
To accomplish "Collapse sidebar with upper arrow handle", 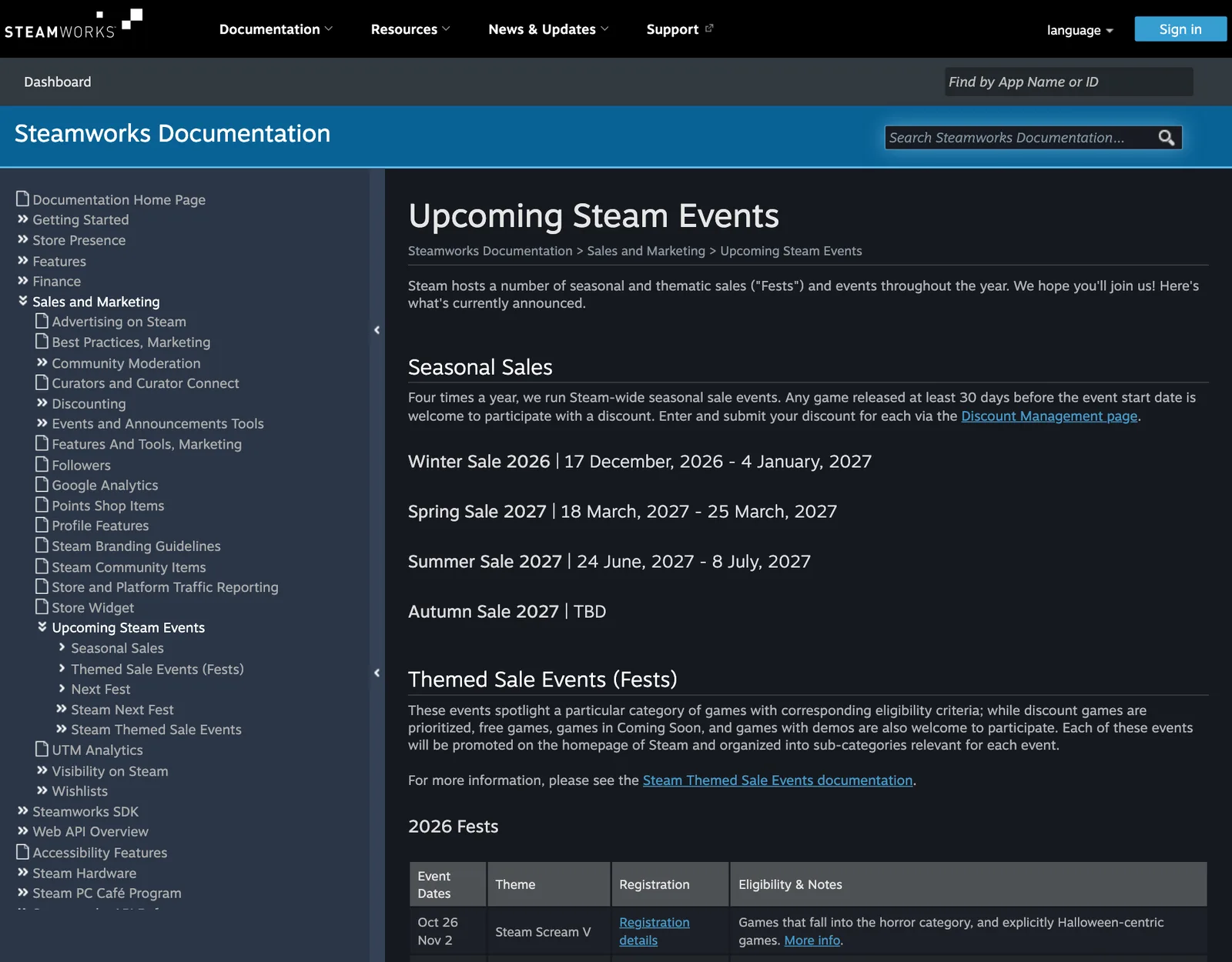I will (377, 330).
